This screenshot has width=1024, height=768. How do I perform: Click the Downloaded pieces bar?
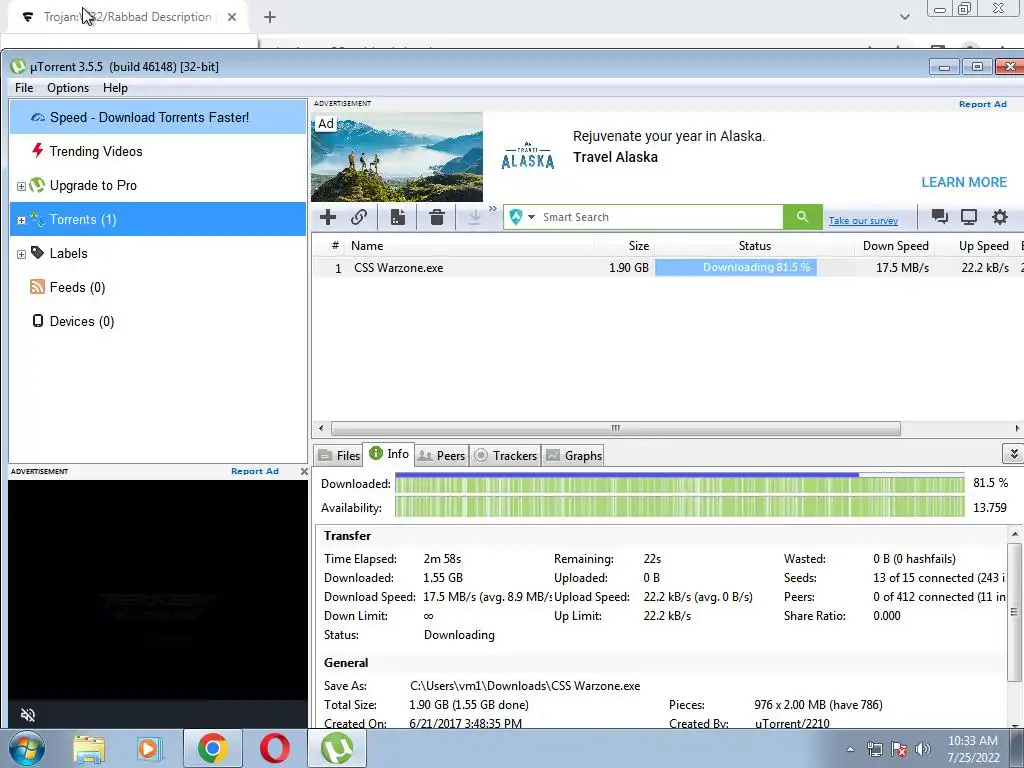[x=679, y=483]
